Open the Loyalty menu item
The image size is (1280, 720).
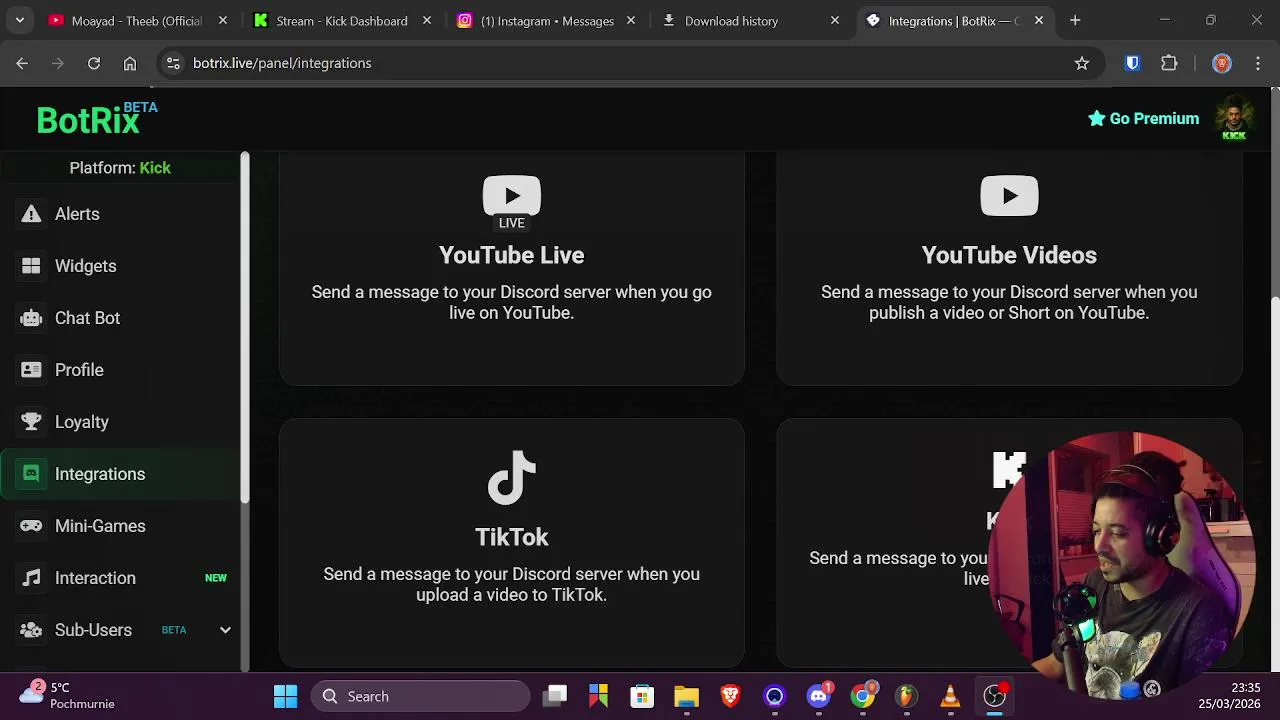tap(120, 422)
